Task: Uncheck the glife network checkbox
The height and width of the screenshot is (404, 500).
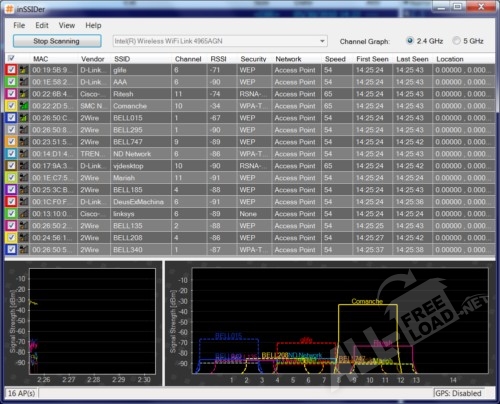Action: click(11, 70)
